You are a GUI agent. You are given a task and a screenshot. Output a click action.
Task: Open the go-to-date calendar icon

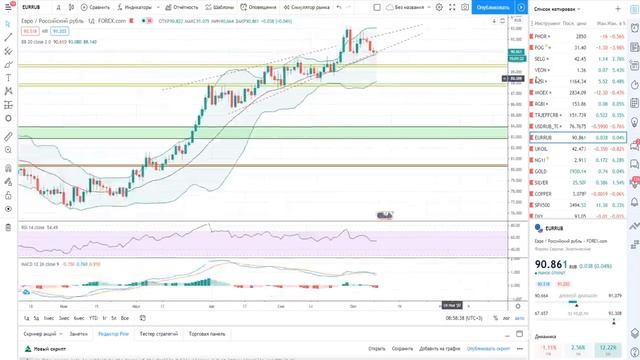click(142, 318)
